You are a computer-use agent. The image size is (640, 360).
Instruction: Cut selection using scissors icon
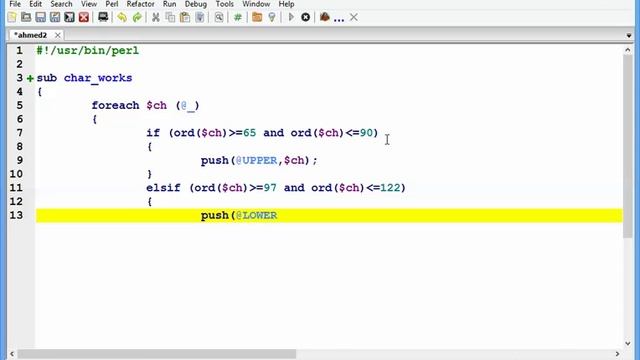click(x=156, y=17)
